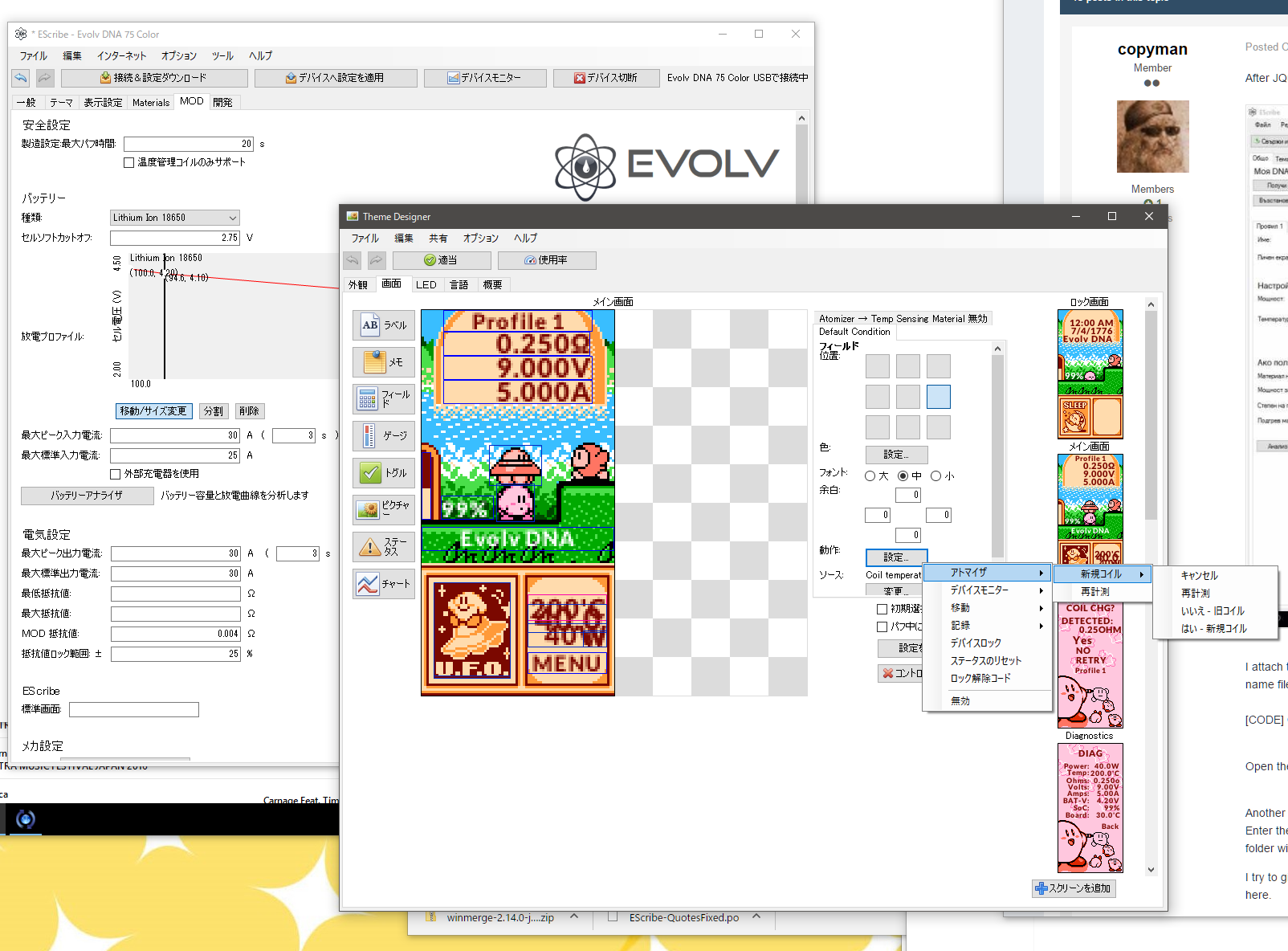Select the チャート (Chart) tool icon
Image resolution: width=1288 pixels, height=951 pixels.
coord(383,584)
